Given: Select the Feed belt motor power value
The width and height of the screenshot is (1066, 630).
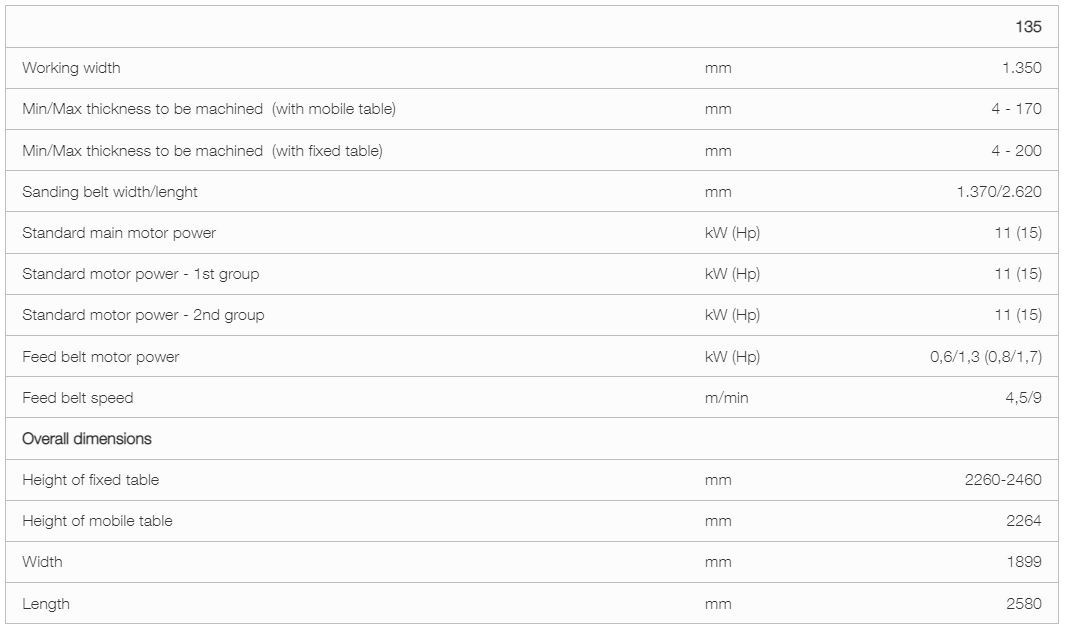Looking at the screenshot, I should 986,357.
